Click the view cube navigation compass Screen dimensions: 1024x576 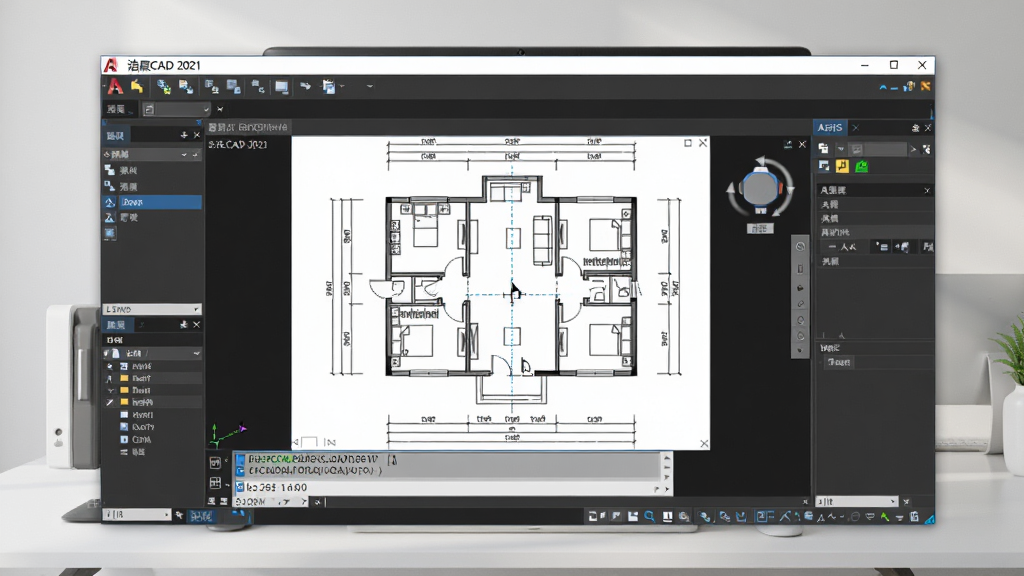tap(760, 189)
